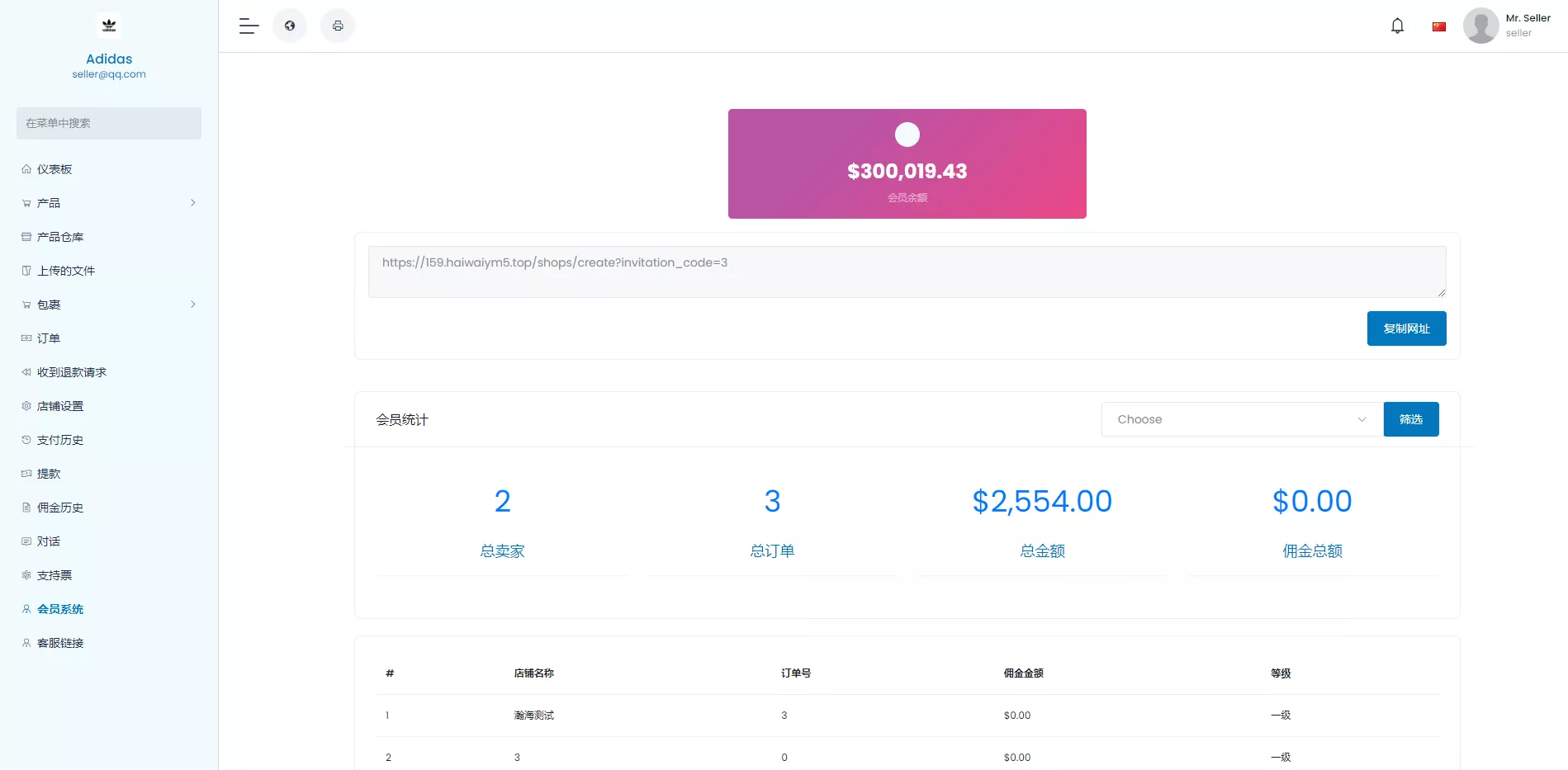Open 支持票 support tickets
Viewport: 1568px width, 770px height.
coord(53,575)
